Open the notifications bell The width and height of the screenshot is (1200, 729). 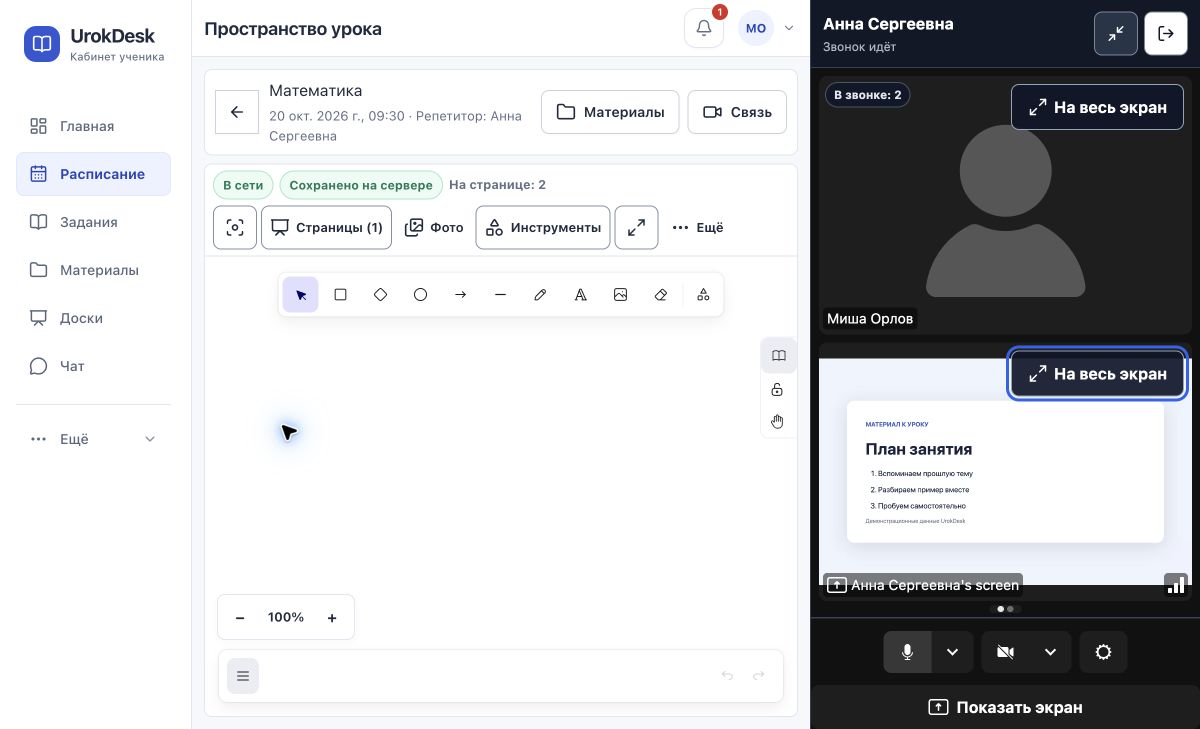coord(704,28)
